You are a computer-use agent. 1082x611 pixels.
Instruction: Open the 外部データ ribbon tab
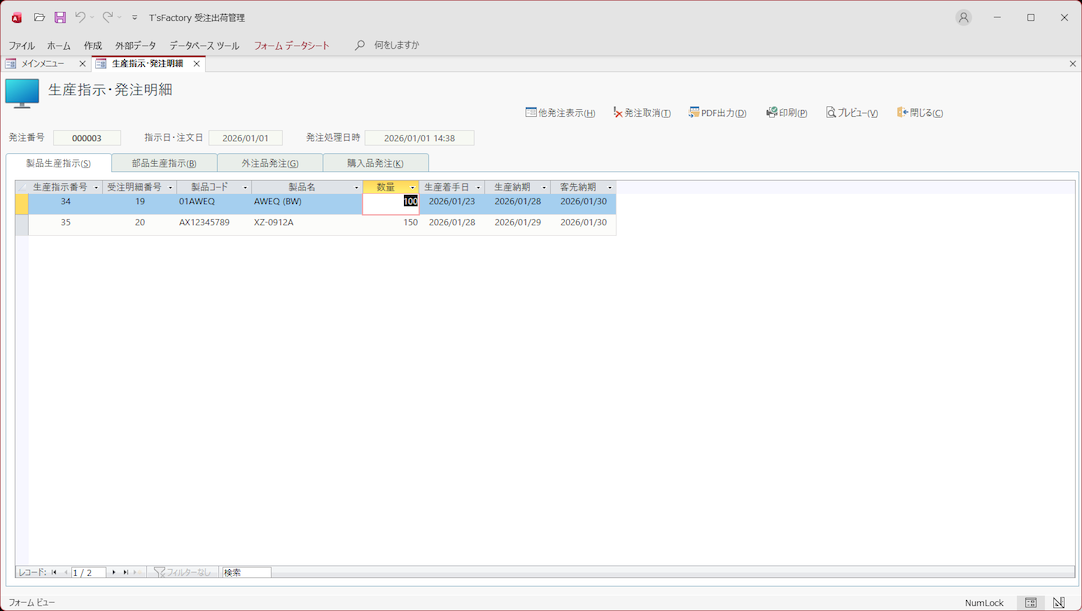(135, 46)
